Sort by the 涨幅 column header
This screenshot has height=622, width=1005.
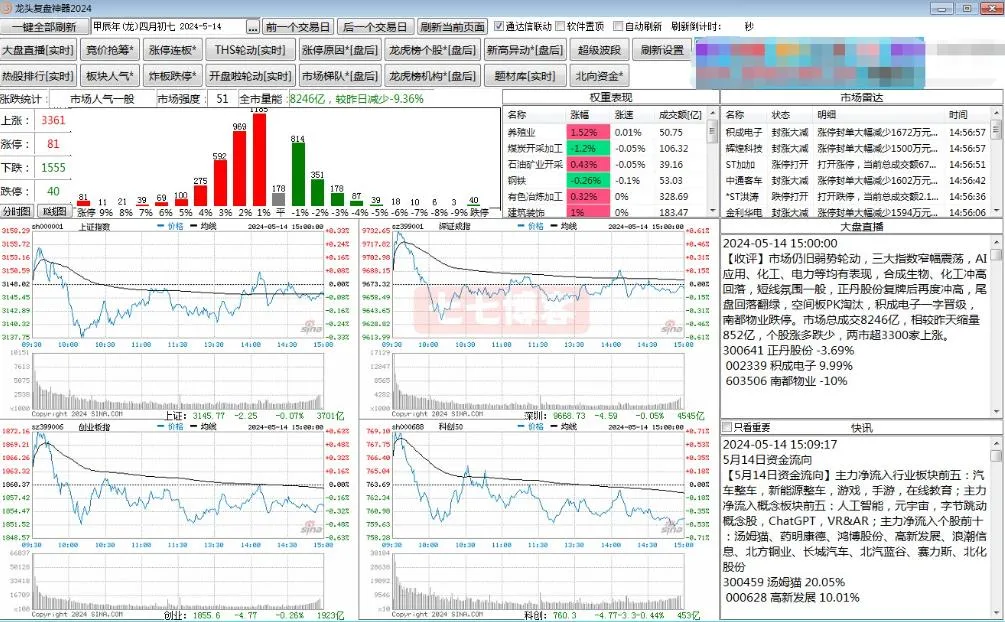point(581,114)
